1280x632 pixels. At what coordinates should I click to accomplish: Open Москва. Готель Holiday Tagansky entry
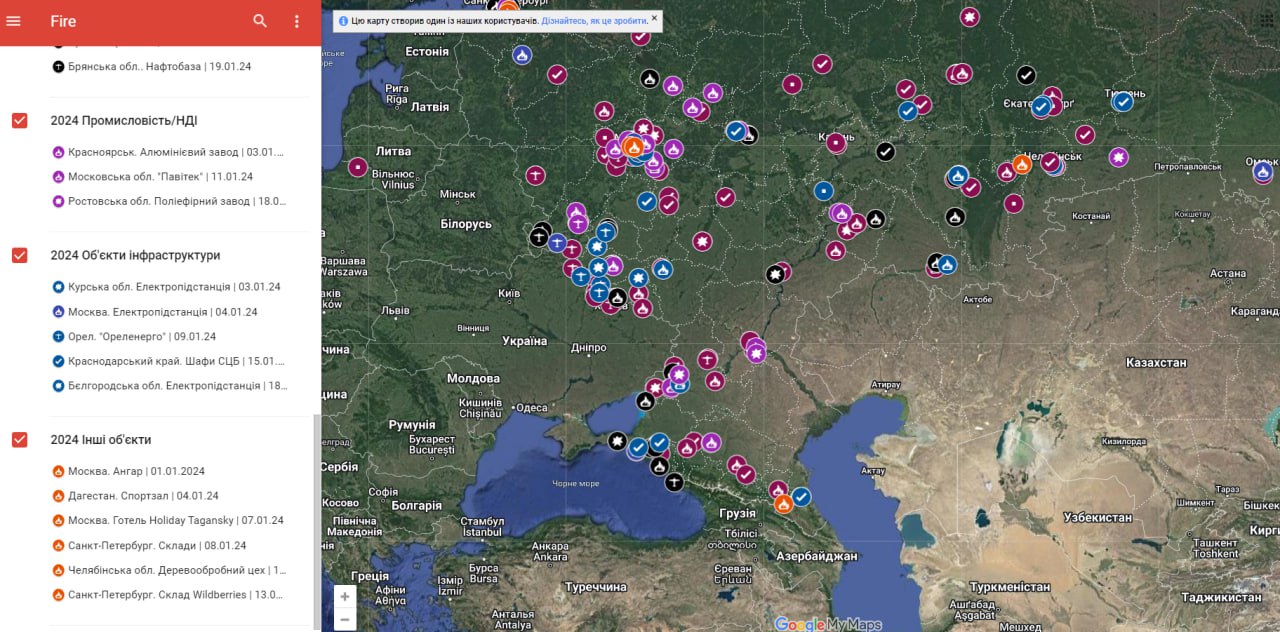[x=175, y=520]
